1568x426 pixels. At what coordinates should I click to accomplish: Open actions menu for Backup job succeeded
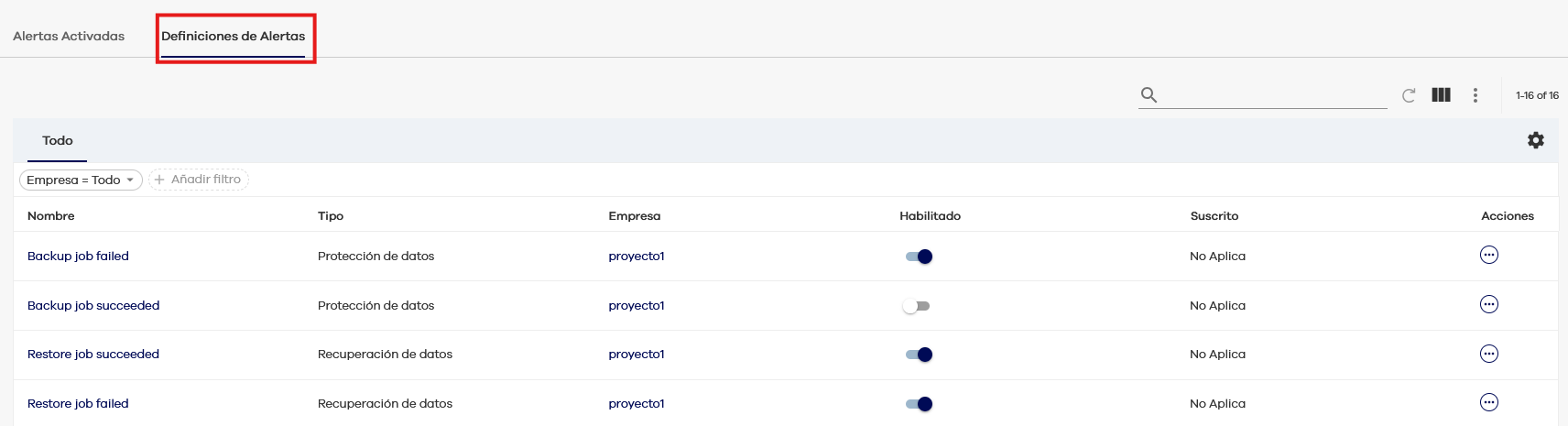pos(1488,304)
